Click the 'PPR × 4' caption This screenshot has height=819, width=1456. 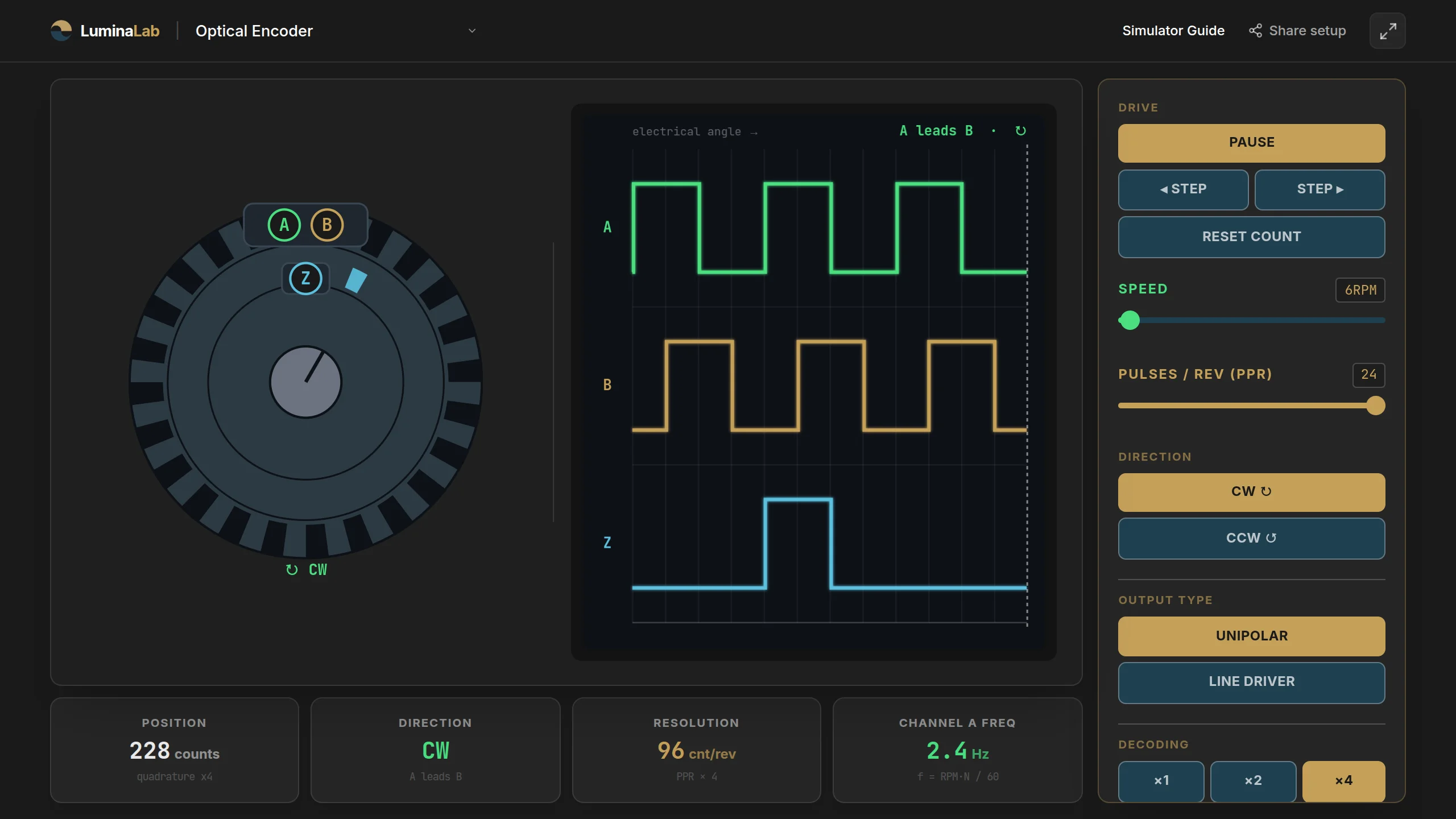click(696, 777)
